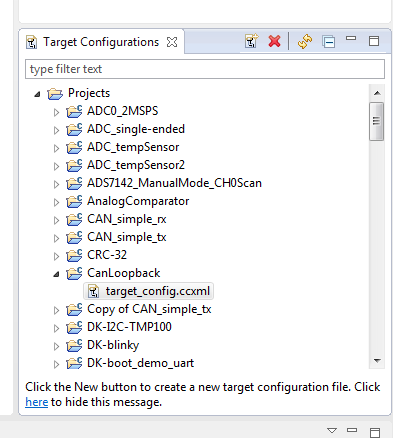
Task: Expand the CAN_simple_tx project arrow
Action: click(56, 238)
